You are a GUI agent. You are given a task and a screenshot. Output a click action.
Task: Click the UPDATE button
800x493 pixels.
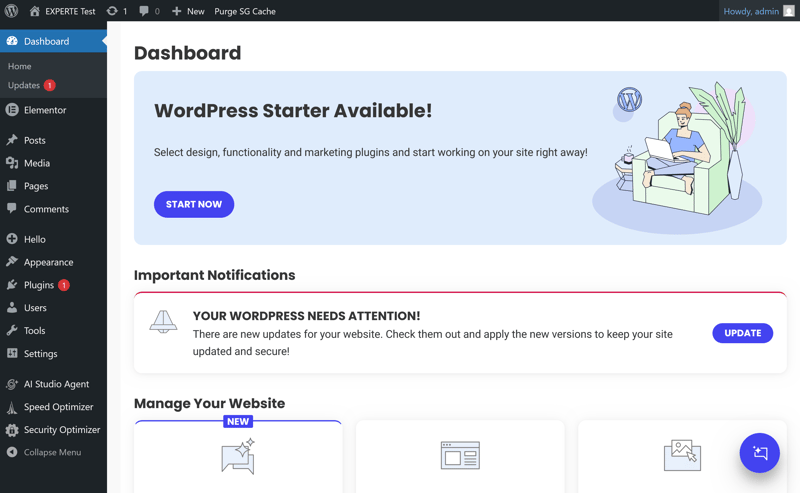point(742,333)
